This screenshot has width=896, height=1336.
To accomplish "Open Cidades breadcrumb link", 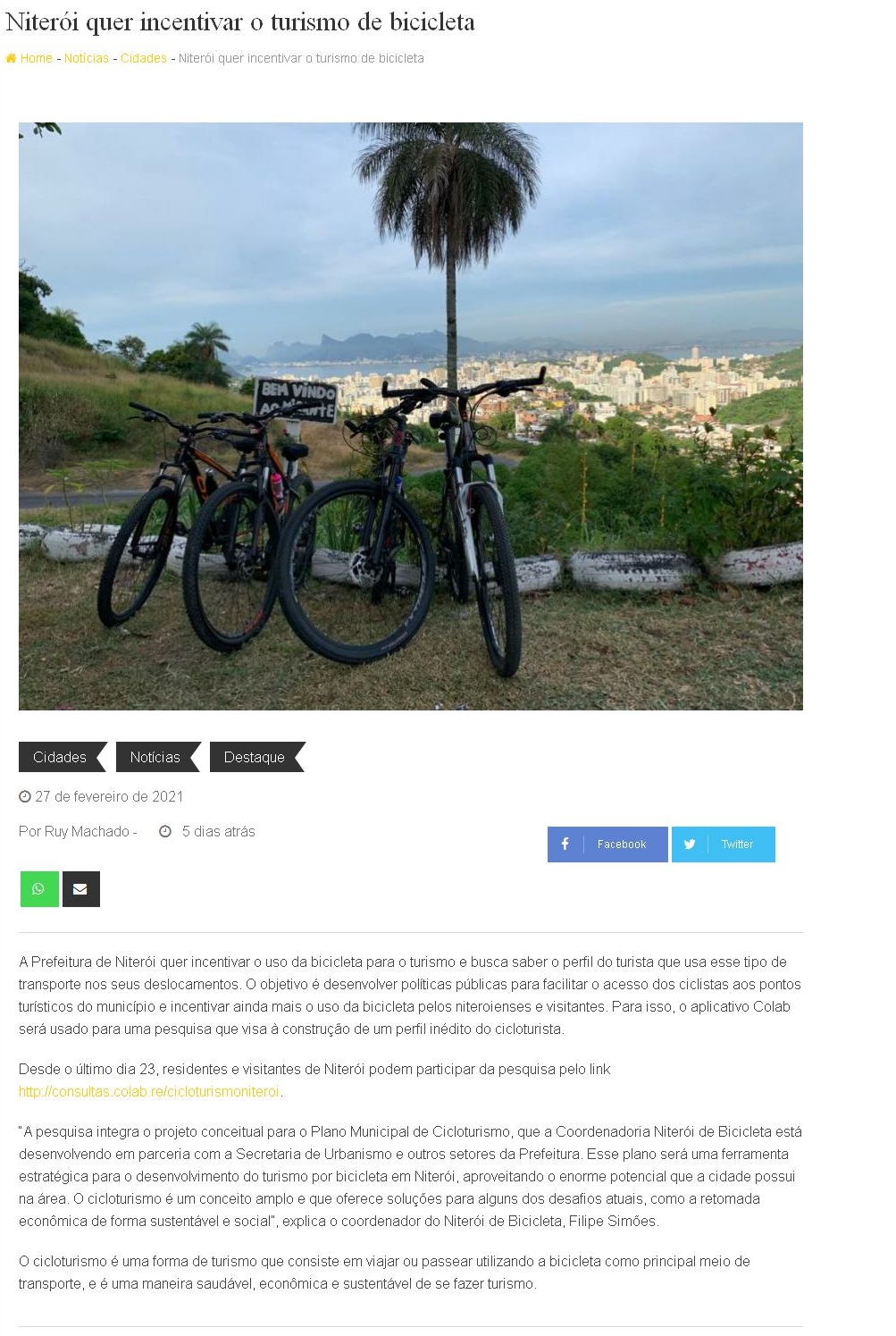I will pos(144,59).
